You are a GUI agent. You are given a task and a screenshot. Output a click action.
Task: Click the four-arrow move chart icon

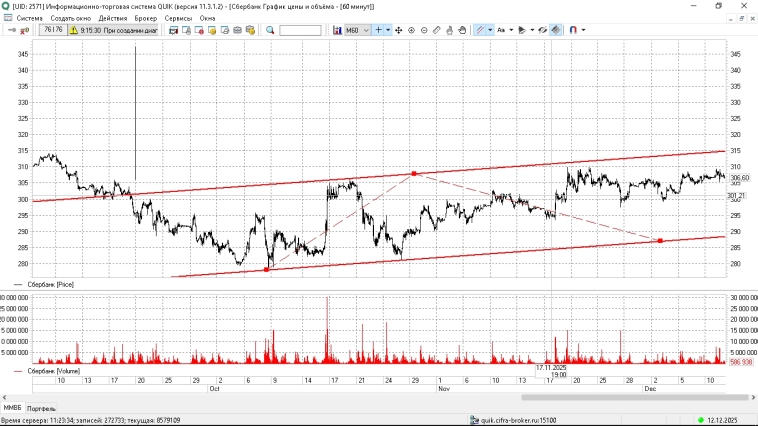click(x=399, y=30)
